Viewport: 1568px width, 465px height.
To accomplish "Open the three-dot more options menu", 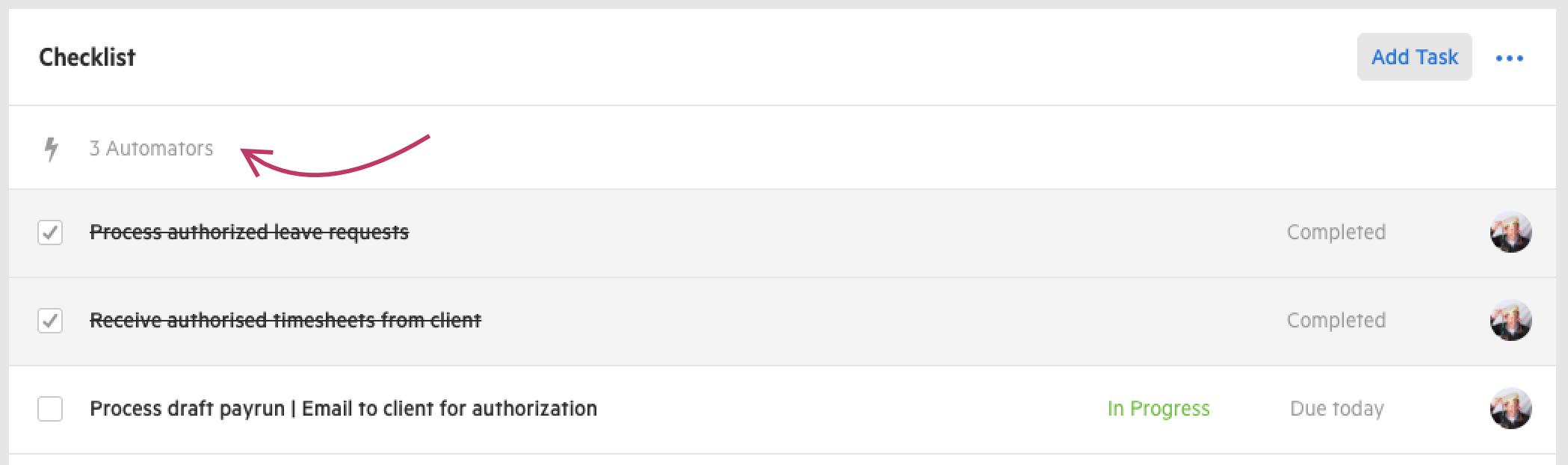I will pos(1509,58).
